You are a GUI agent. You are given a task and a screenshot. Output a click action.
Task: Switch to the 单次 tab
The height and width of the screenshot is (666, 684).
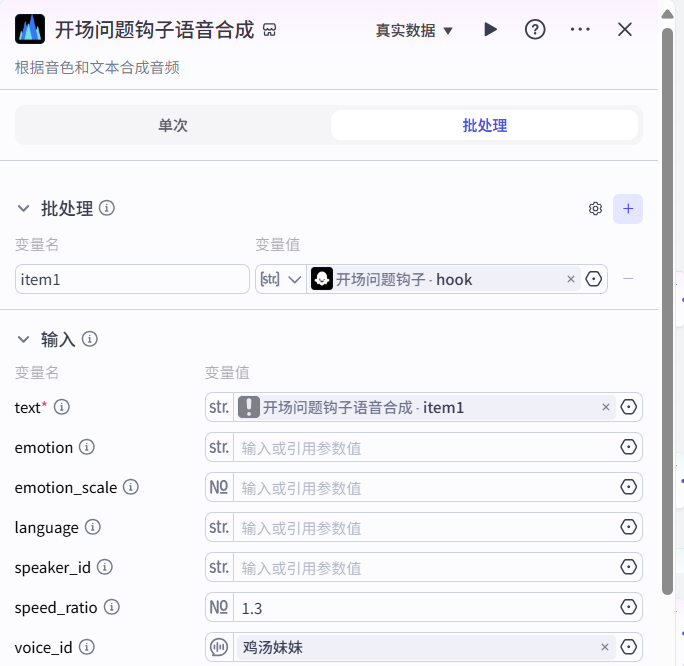173,125
